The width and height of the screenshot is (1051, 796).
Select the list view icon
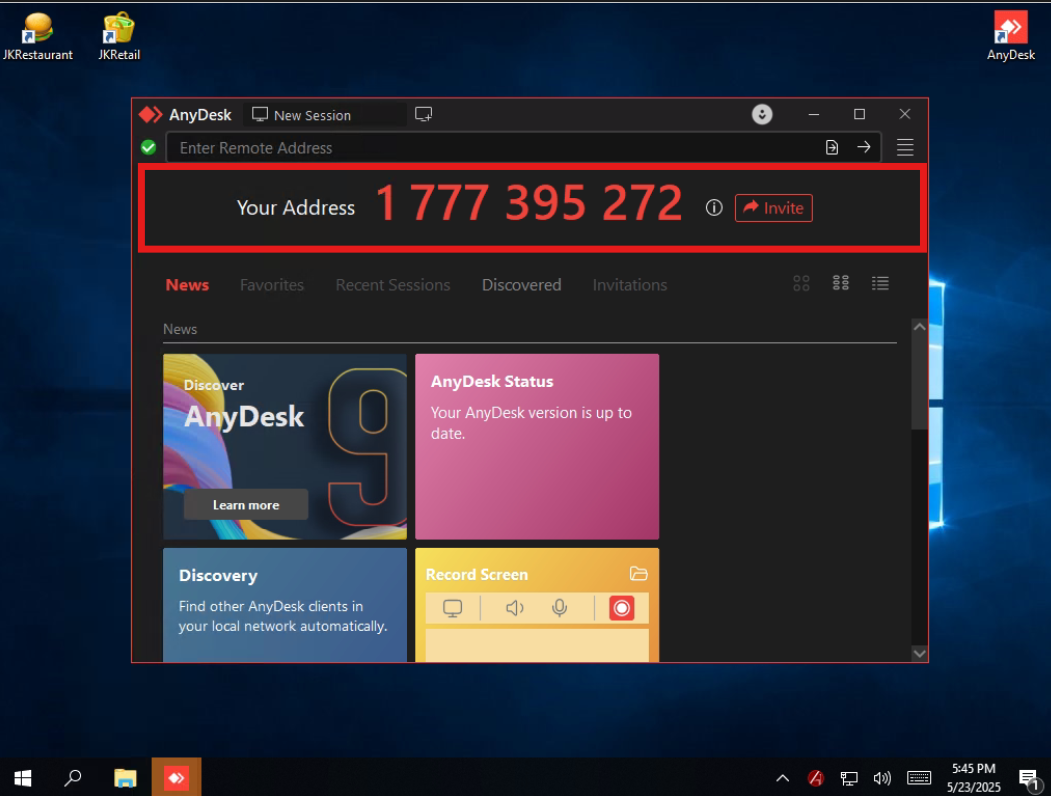point(880,283)
